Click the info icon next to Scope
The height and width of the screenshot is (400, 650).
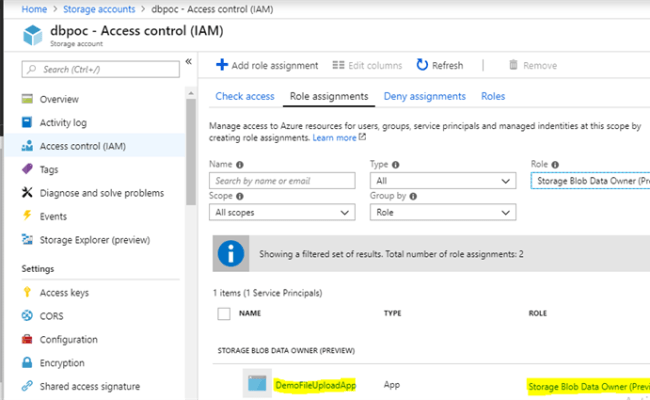tap(240, 196)
